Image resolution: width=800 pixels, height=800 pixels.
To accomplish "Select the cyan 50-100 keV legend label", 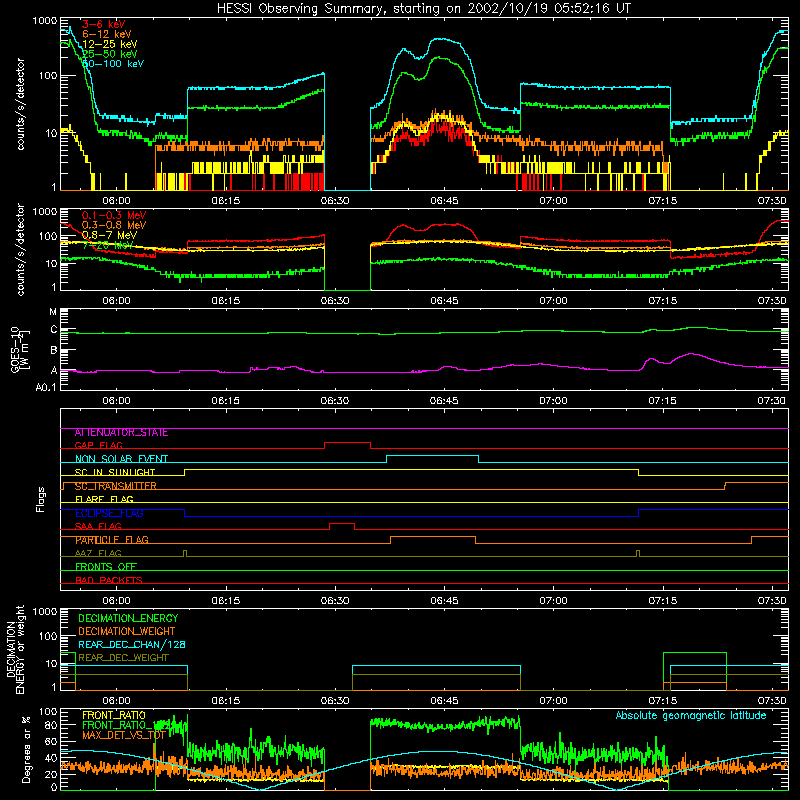I will [113, 64].
